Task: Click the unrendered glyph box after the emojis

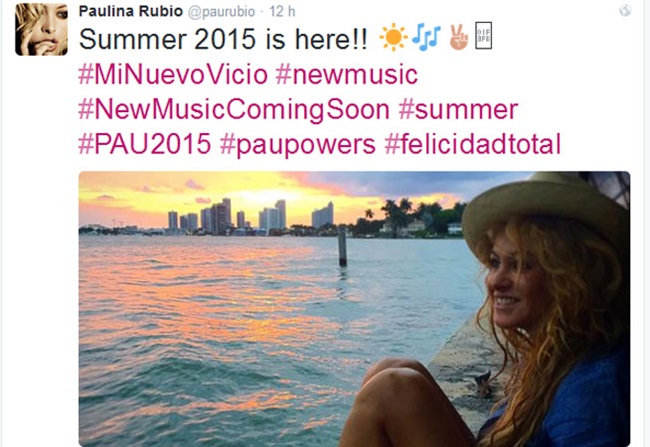Action: 483,36
